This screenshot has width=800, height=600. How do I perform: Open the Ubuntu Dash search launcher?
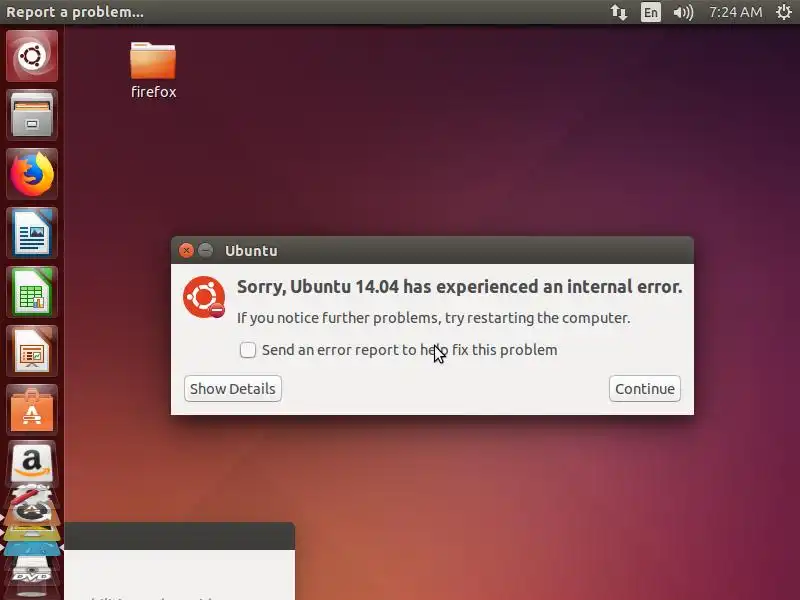point(32,56)
